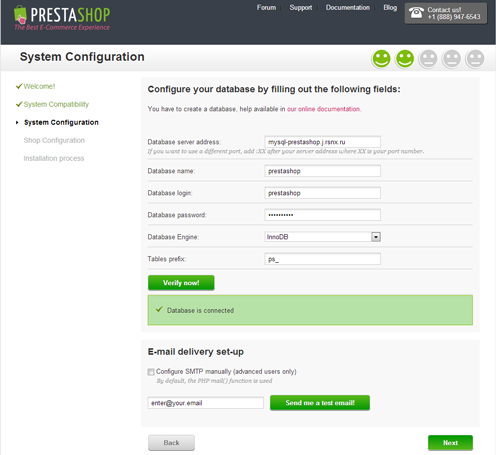Select the InnoDB engine combo box
This screenshot has width=496, height=455.
tap(323, 237)
